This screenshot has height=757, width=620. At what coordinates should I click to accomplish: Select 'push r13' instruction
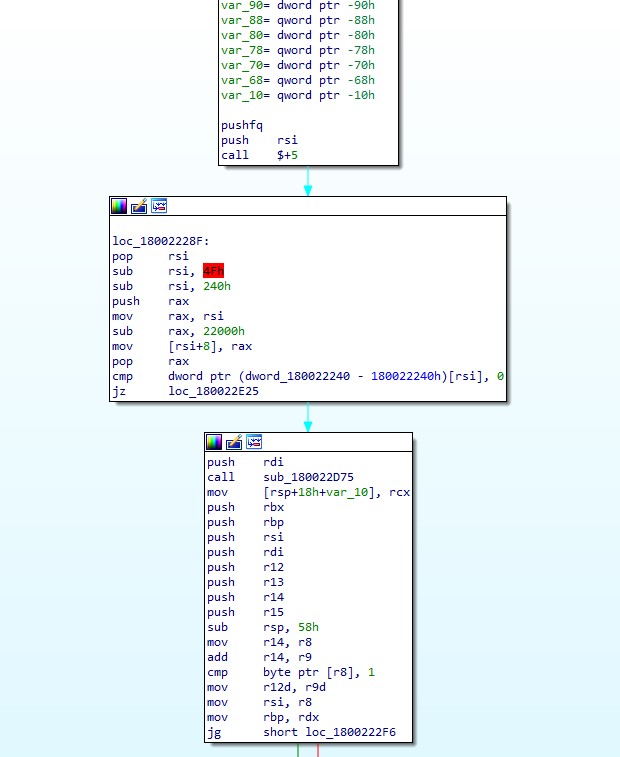click(246, 582)
